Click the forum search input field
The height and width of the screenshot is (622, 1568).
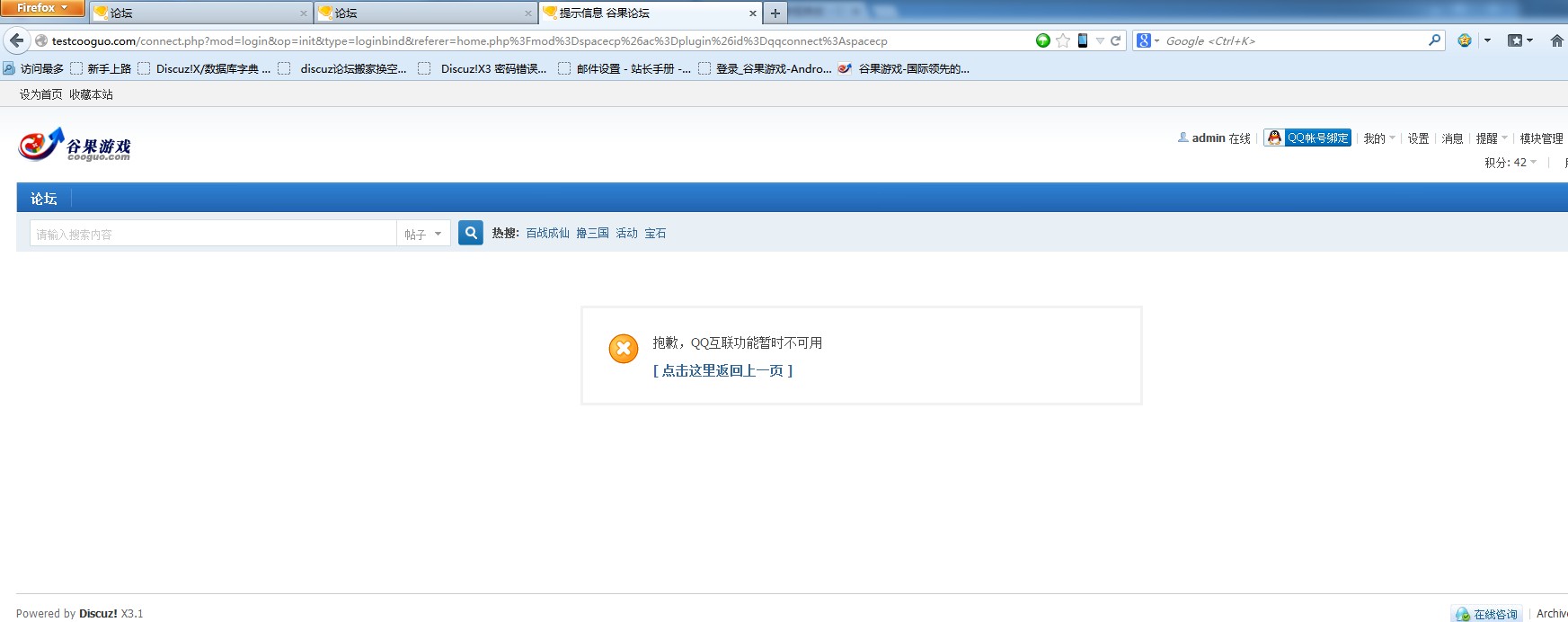[x=213, y=234]
